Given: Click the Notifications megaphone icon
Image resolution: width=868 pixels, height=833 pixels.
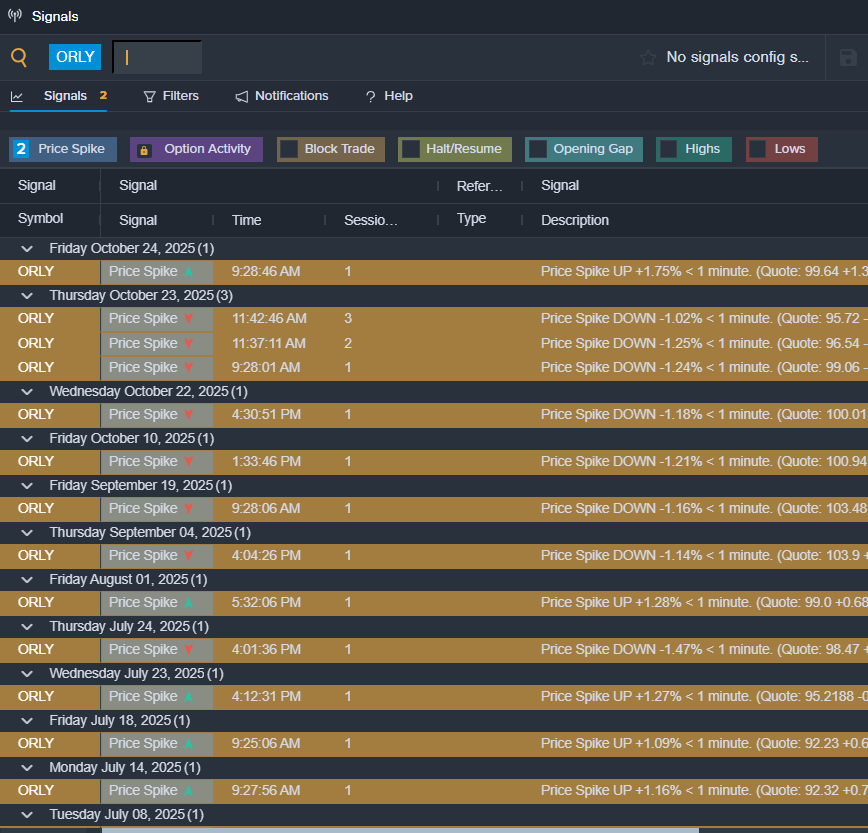Looking at the screenshot, I should click(242, 97).
